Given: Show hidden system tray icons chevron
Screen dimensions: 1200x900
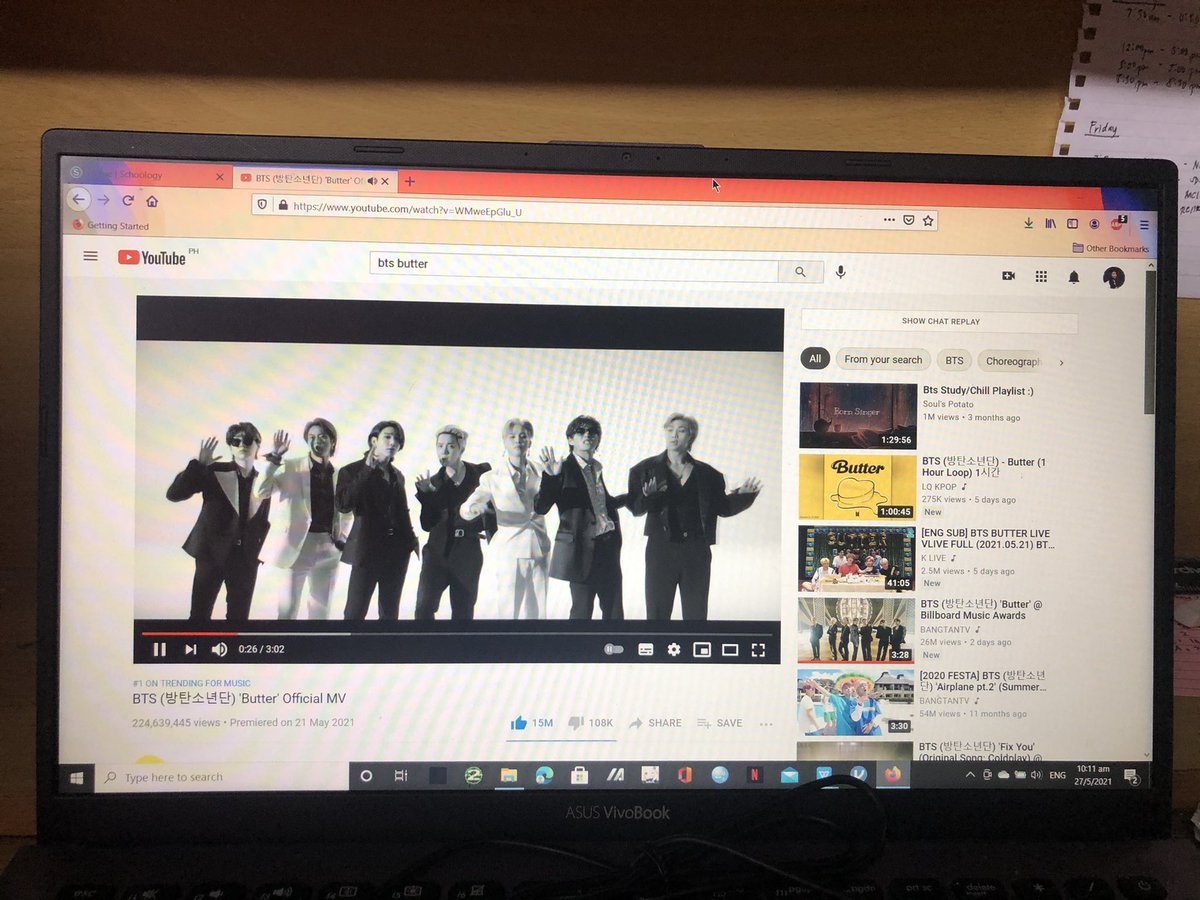Looking at the screenshot, I should 970,775.
